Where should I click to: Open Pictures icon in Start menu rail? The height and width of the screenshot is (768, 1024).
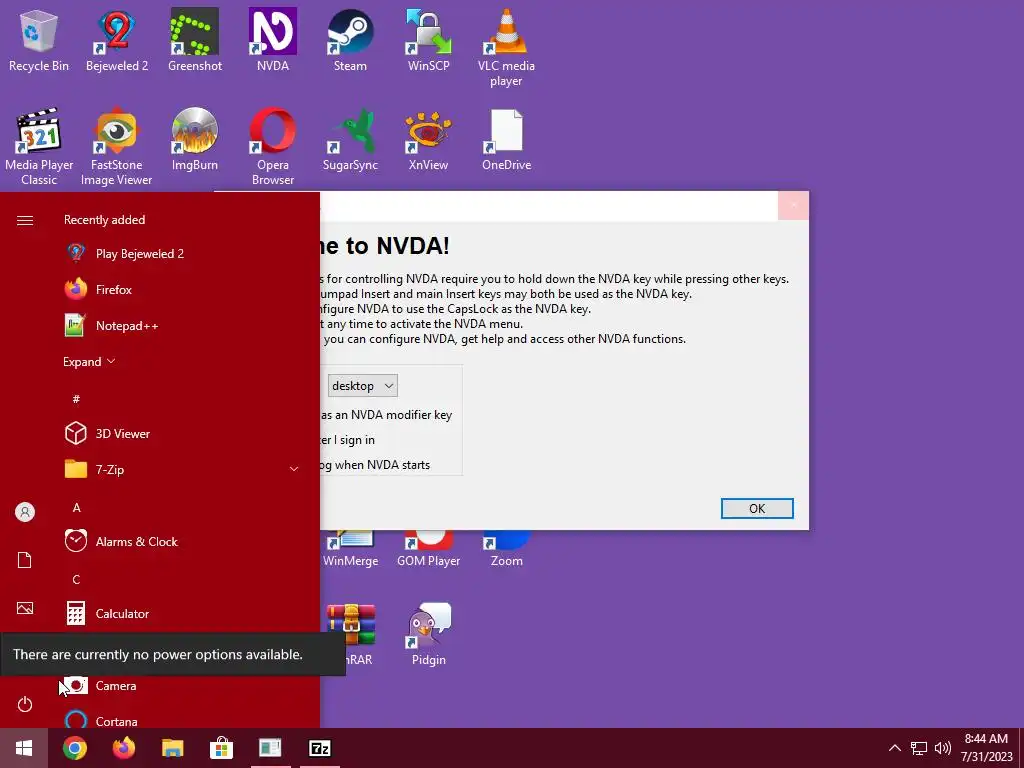[25, 609]
